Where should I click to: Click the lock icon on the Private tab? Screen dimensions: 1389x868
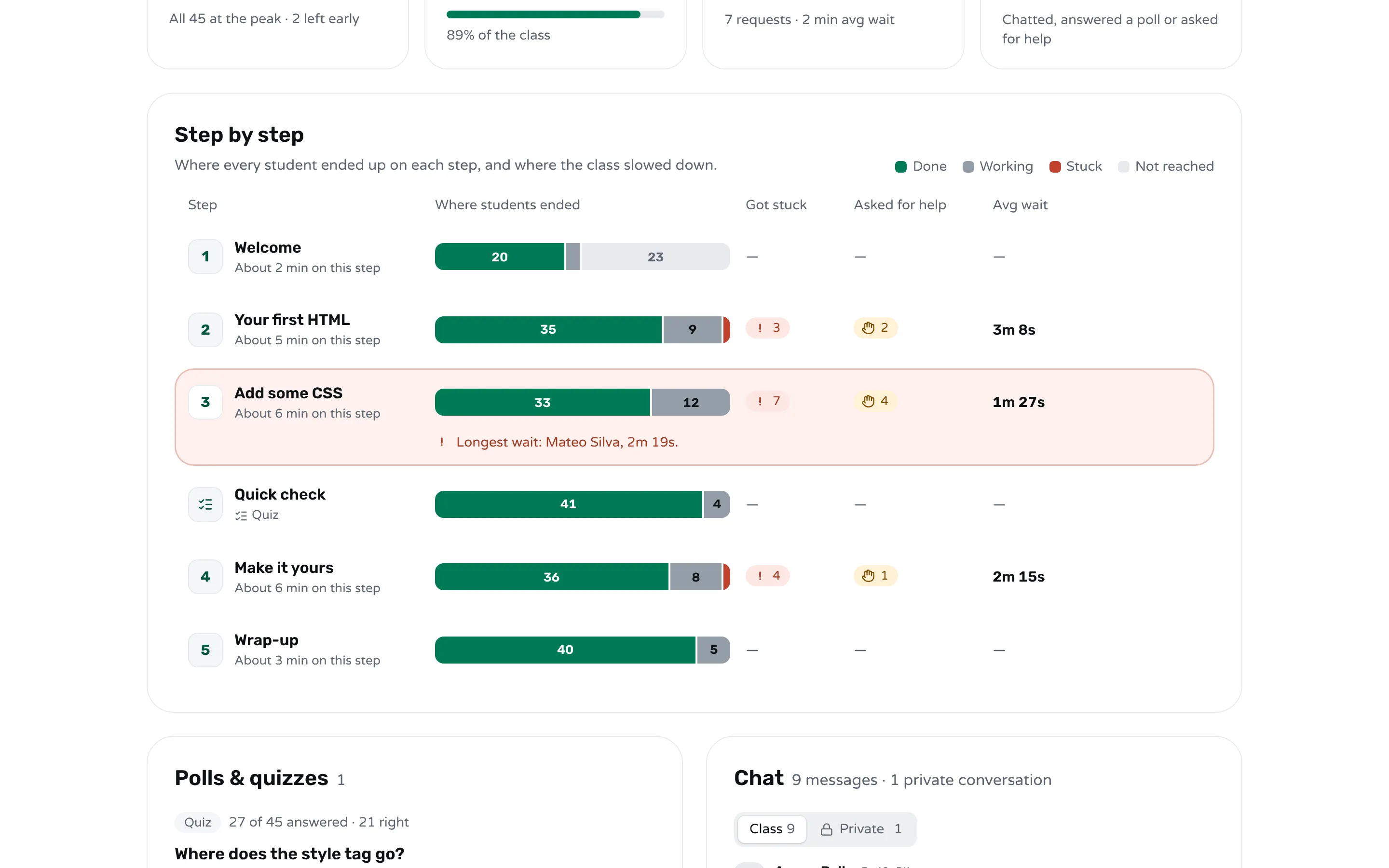pyautogui.click(x=827, y=829)
